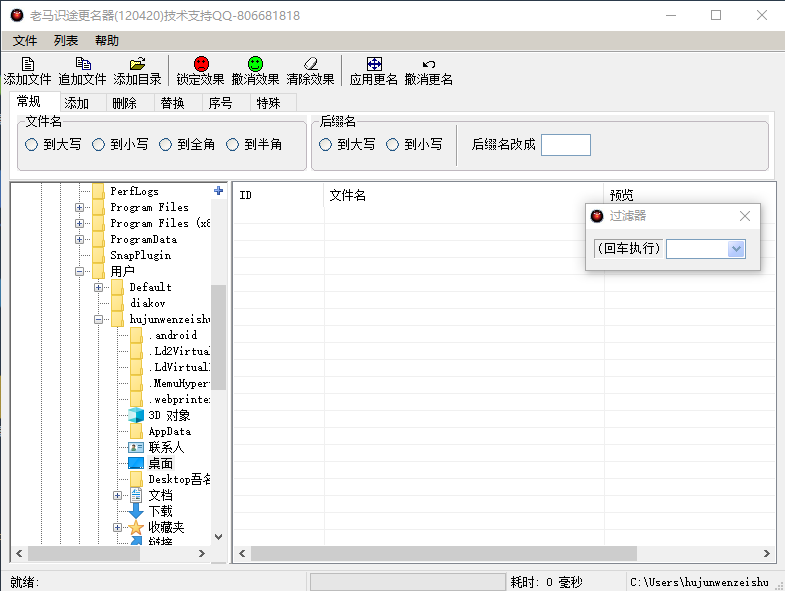Screen dimensions: 785x591
Task: Click the 追加文件 toolbar icon
Action: tap(83, 64)
